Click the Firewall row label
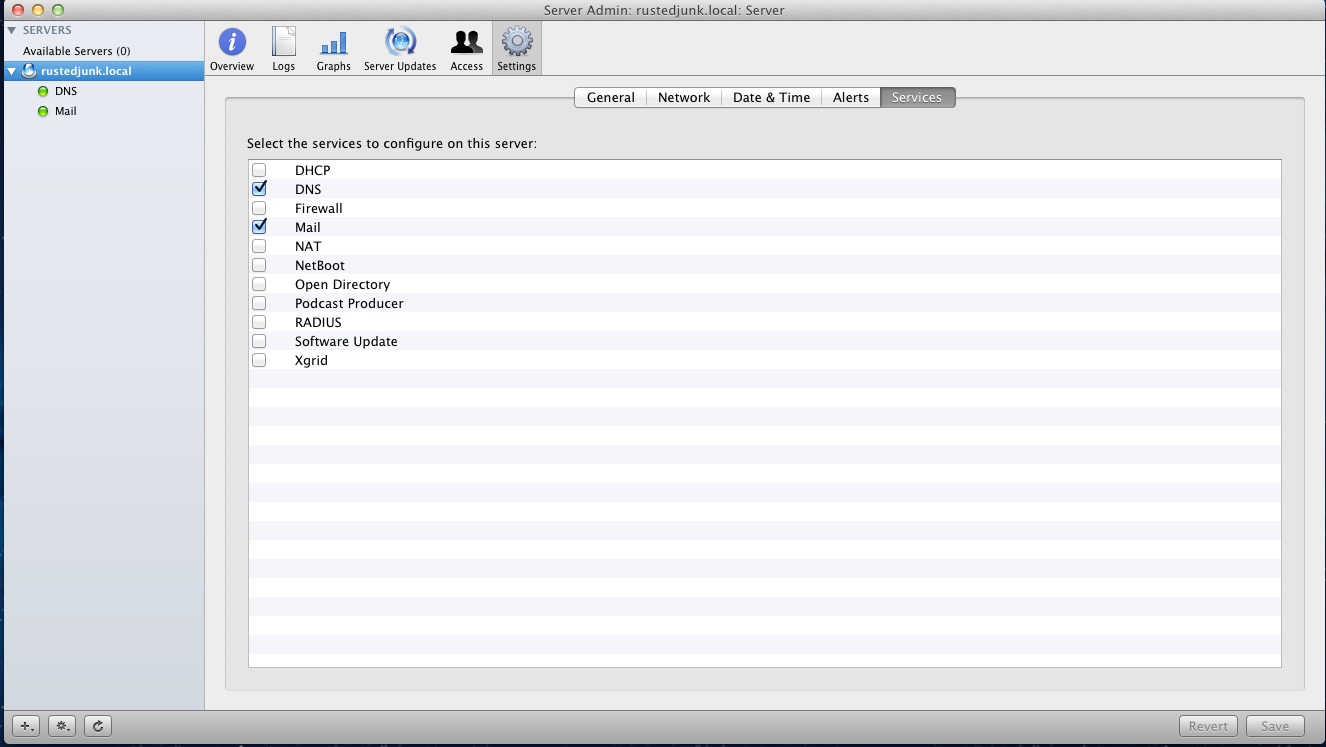The image size is (1326, 747). coord(319,208)
